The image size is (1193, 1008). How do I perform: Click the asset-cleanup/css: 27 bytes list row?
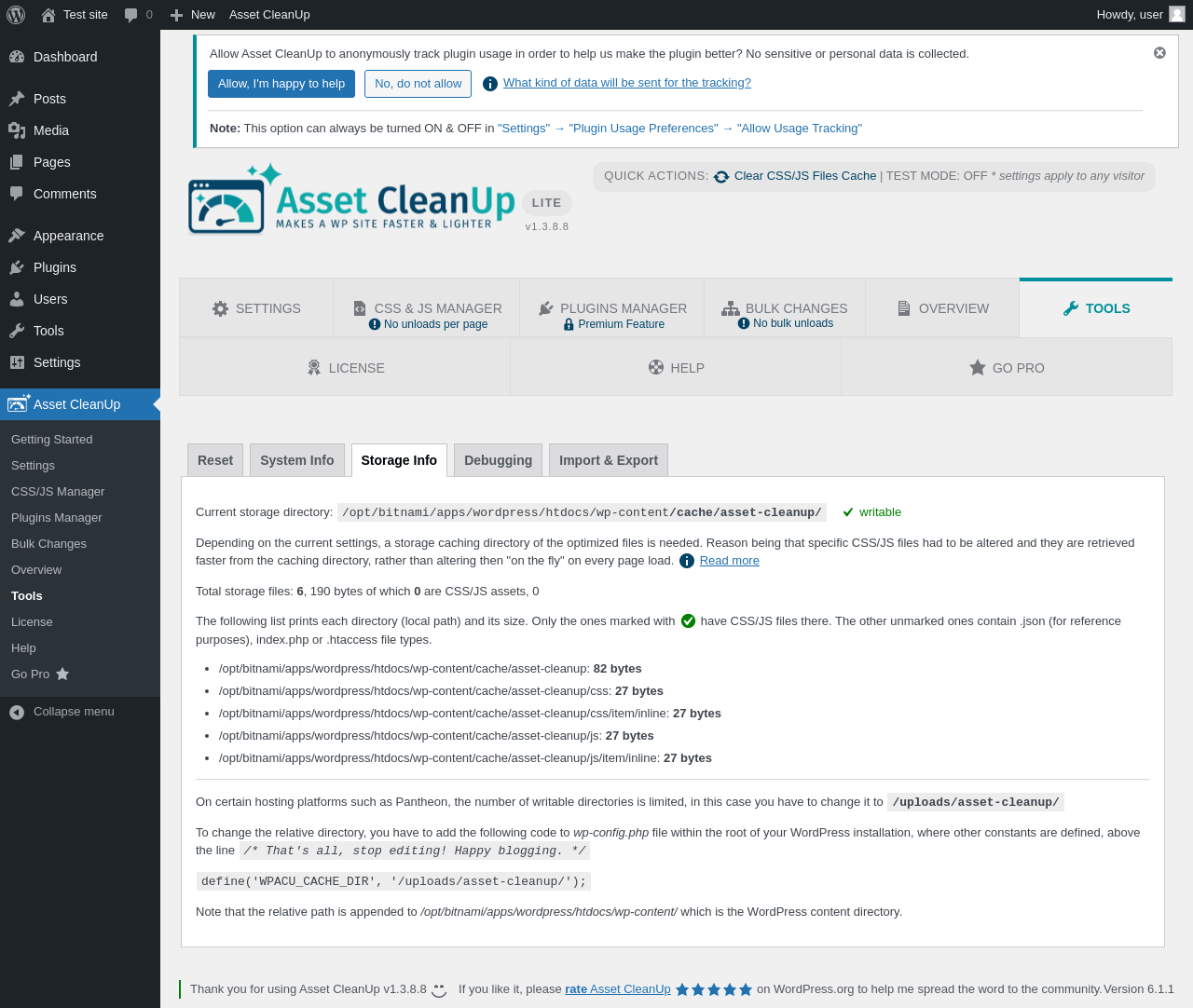(441, 691)
